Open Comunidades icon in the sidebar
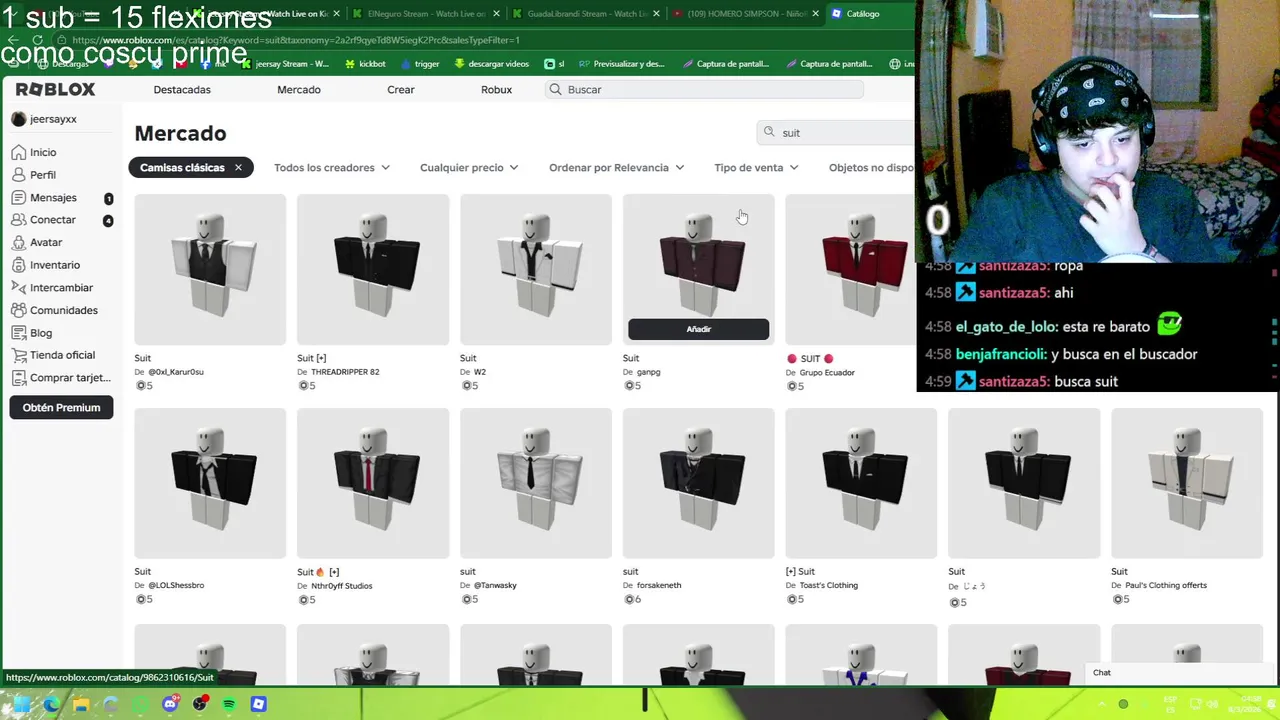The width and height of the screenshot is (1280, 720). tap(18, 310)
